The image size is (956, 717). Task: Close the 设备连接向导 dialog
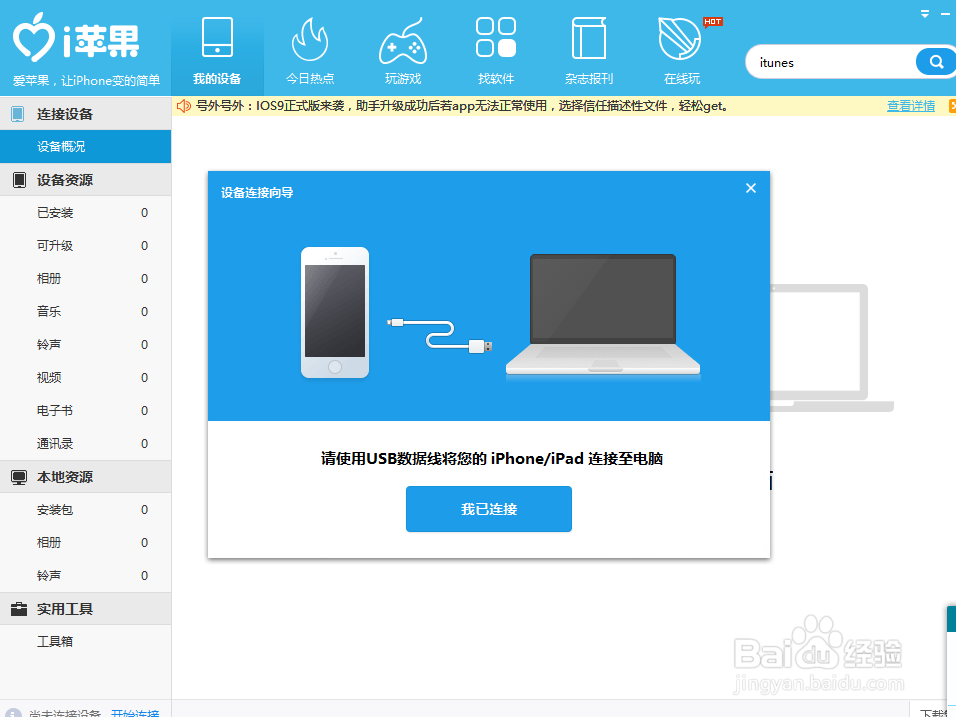pyautogui.click(x=751, y=188)
